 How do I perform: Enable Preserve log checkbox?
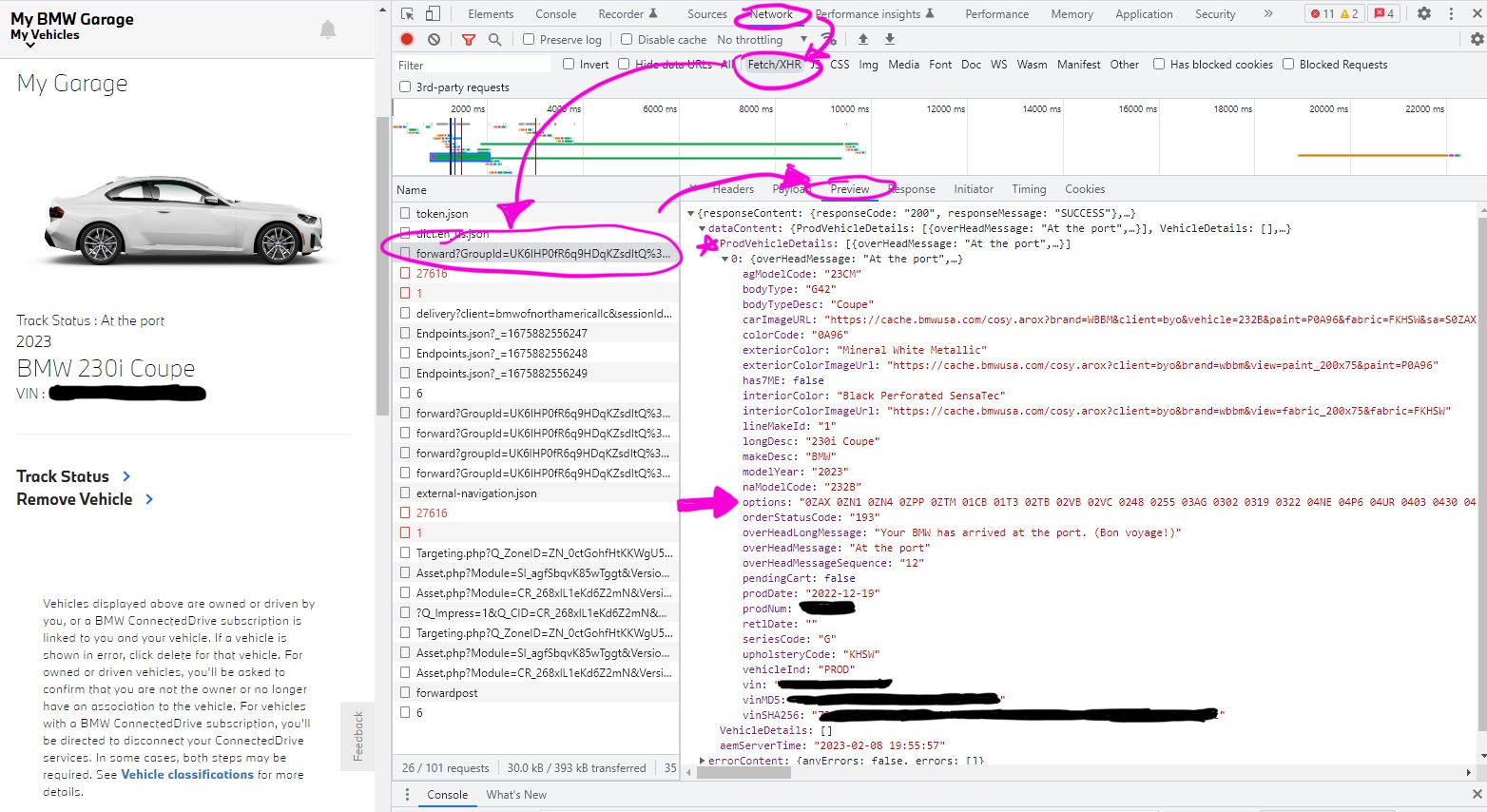529,39
